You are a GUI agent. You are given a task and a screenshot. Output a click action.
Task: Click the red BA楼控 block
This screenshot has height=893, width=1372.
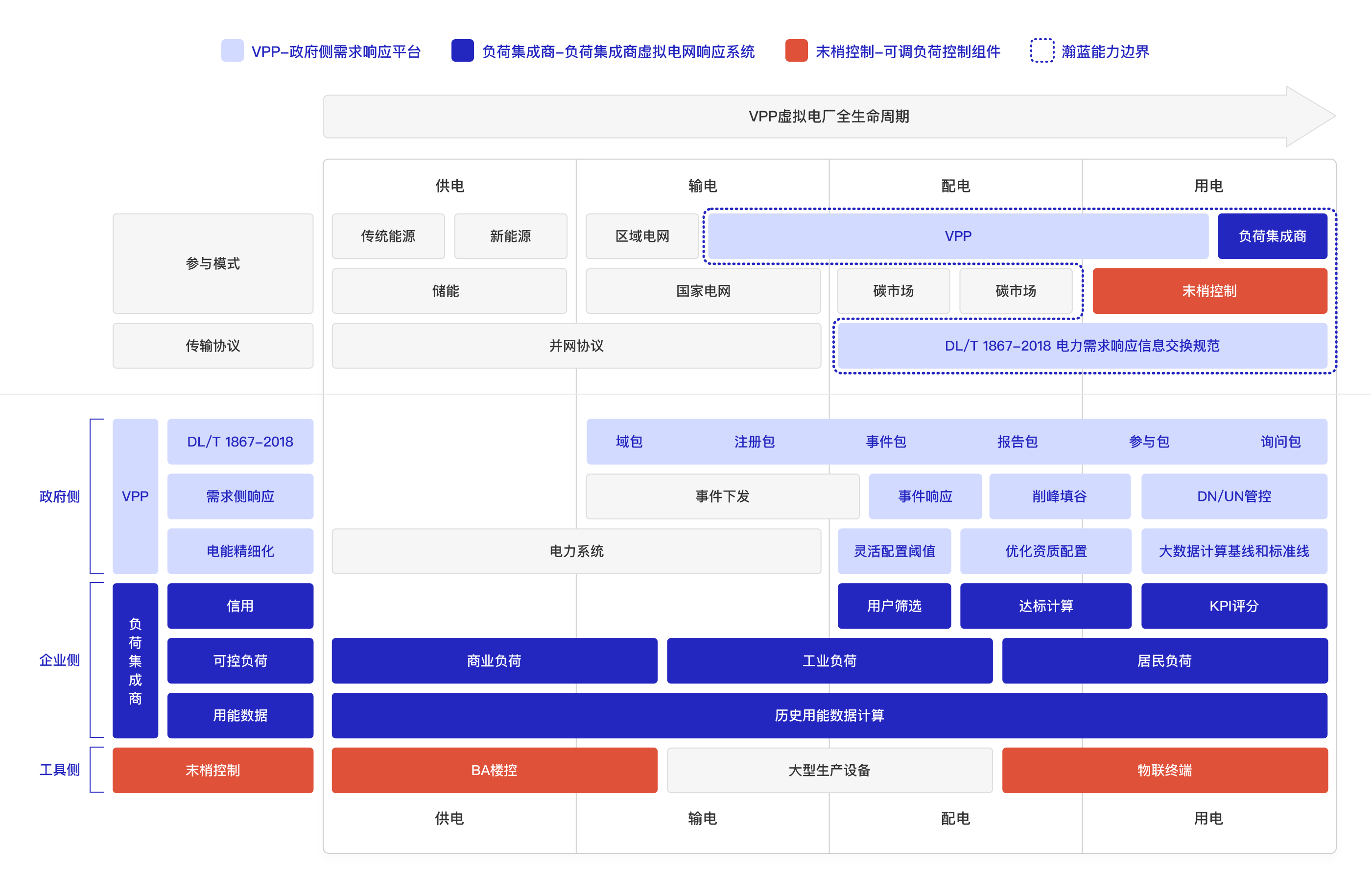pyautogui.click(x=494, y=770)
